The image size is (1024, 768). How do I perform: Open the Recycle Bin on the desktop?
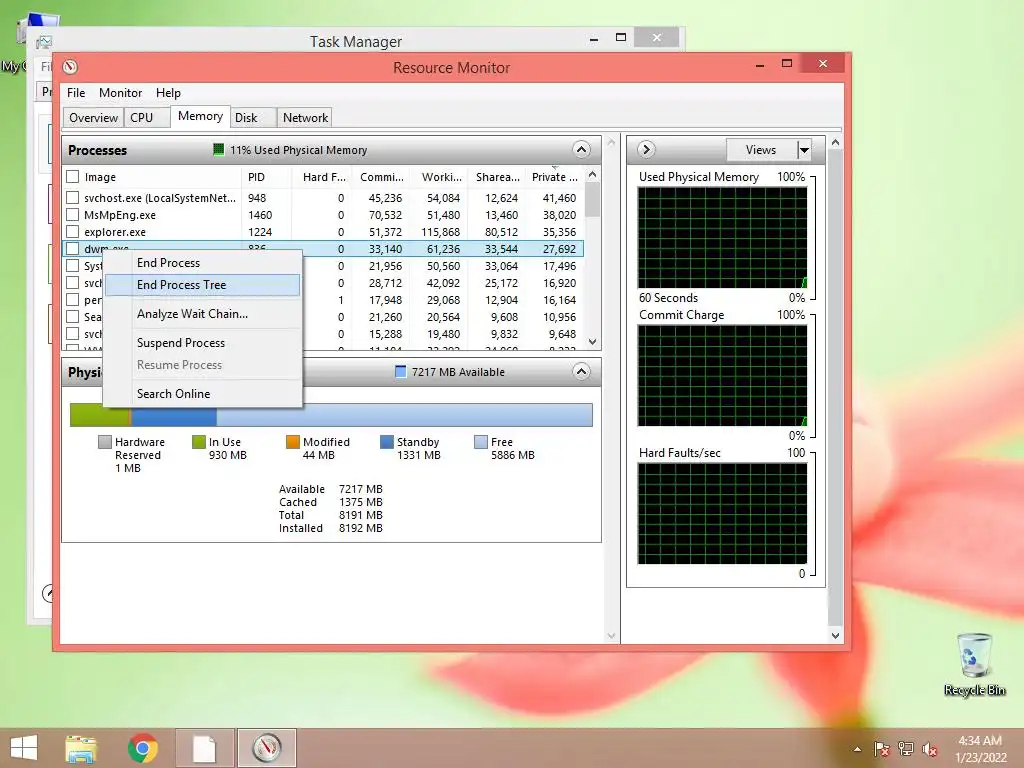[x=974, y=664]
